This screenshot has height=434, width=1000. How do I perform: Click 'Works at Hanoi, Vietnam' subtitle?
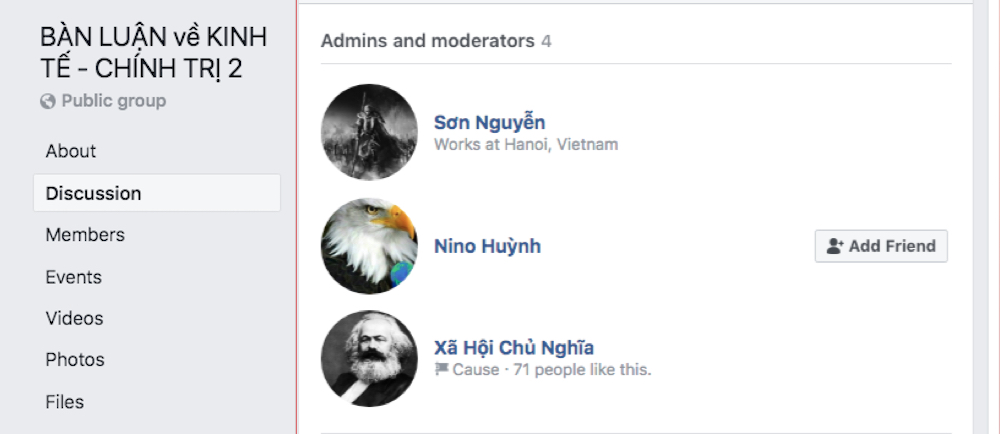(526, 144)
